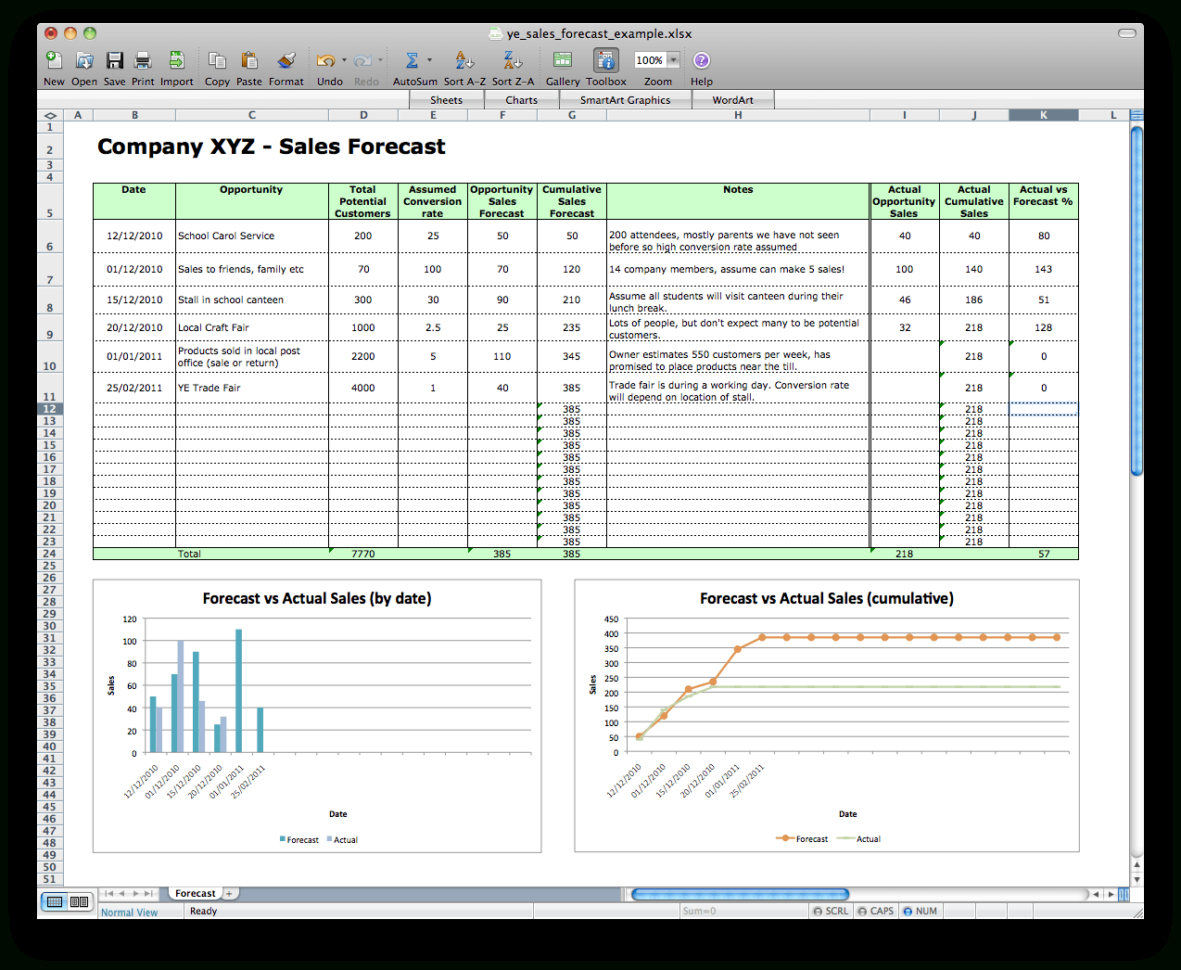Open the SmartArt Graphics tab
1181x970 pixels.
625,99
